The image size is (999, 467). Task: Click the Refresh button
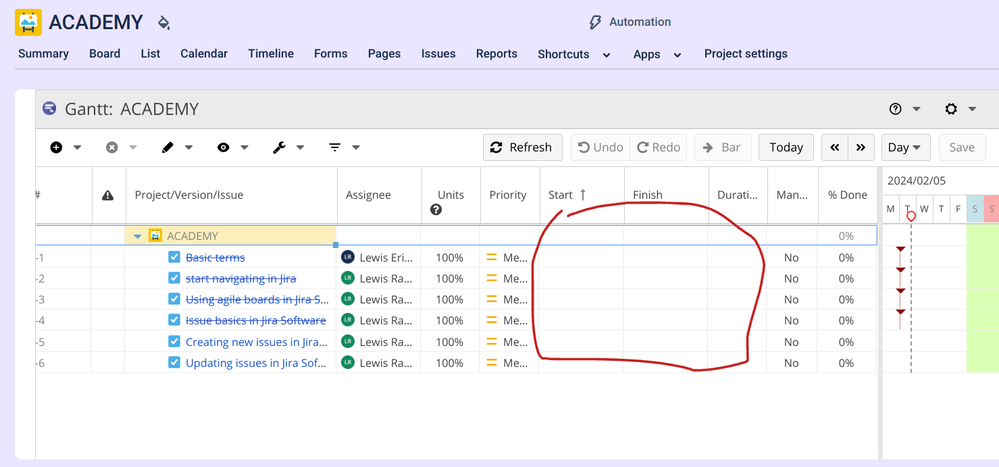[x=522, y=147]
